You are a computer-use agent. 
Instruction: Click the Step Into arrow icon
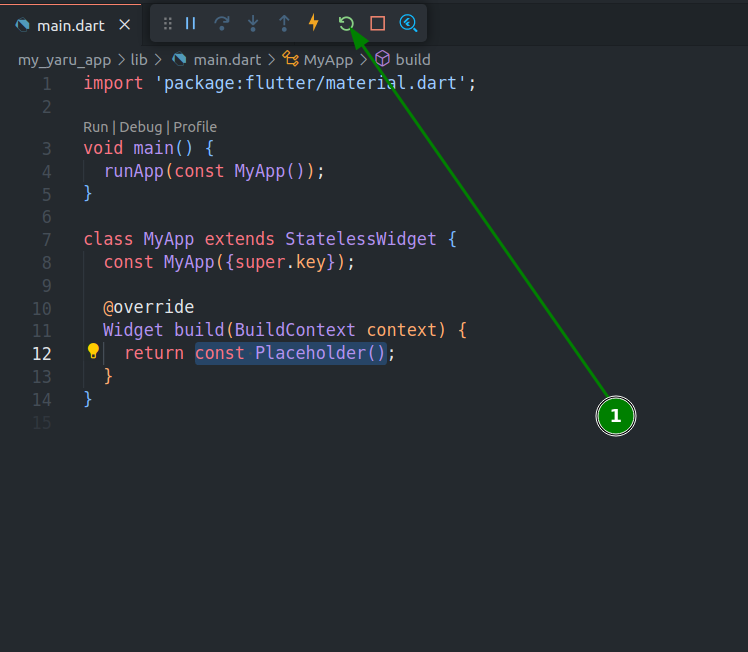pyautogui.click(x=253, y=23)
